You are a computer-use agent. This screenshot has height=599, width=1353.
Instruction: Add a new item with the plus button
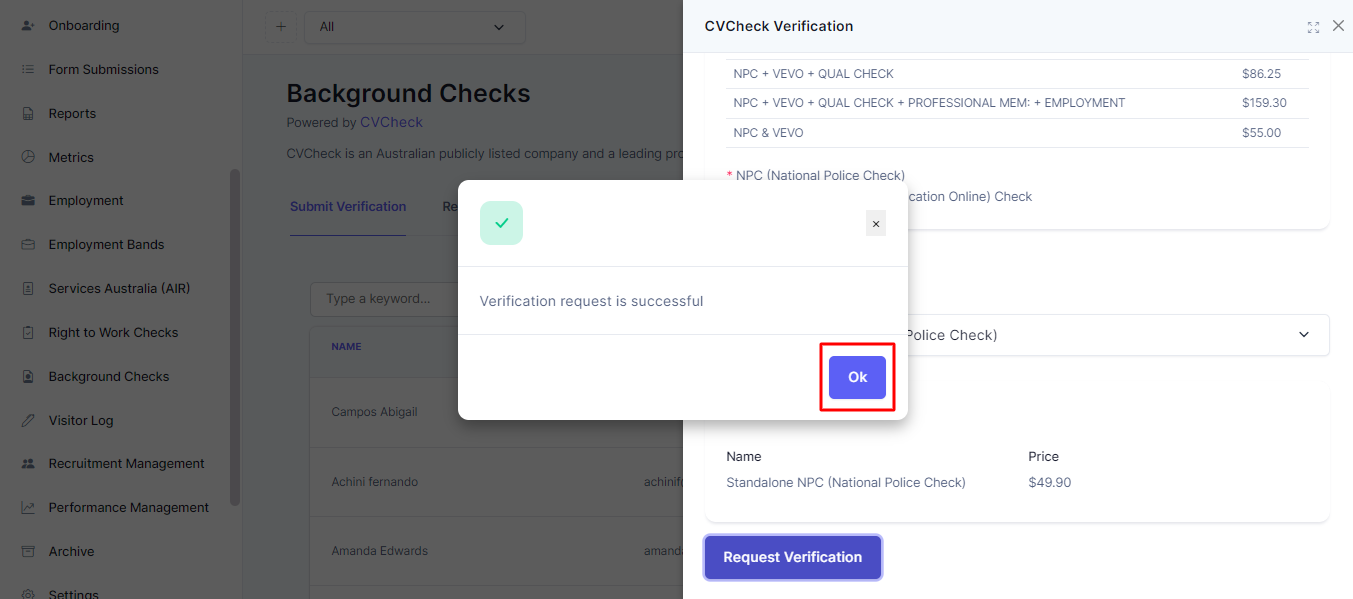coord(280,27)
